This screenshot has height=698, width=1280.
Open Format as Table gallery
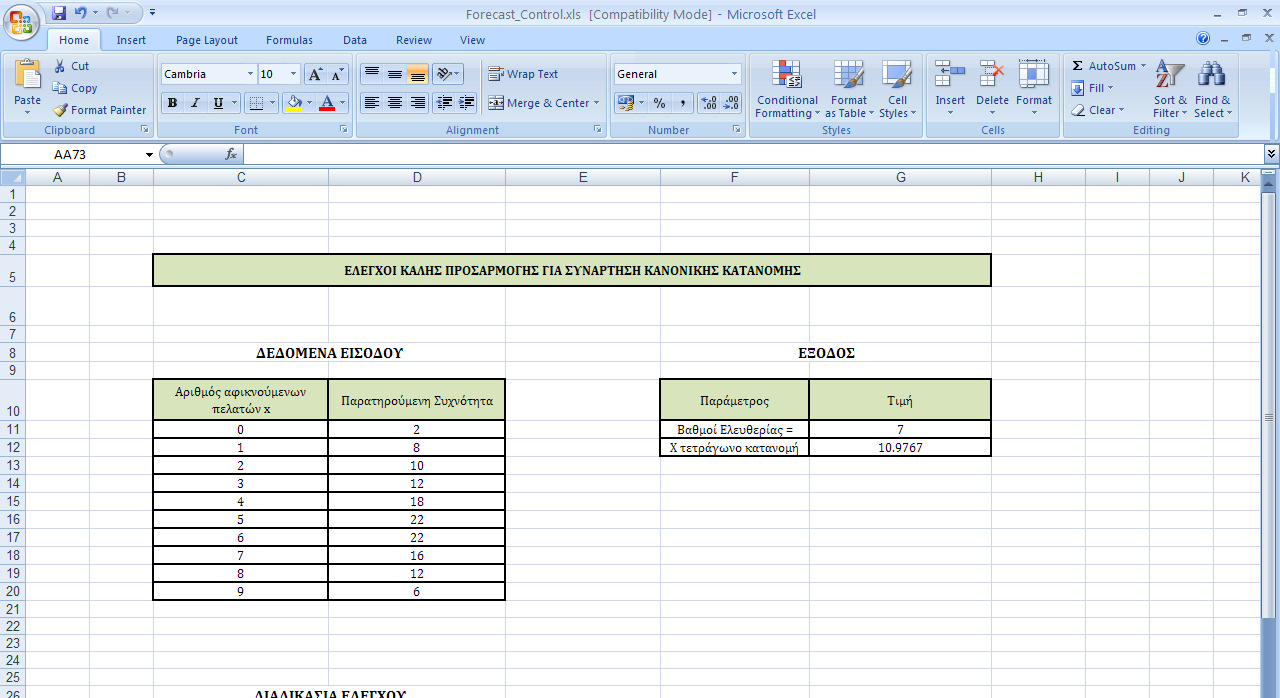coord(849,88)
